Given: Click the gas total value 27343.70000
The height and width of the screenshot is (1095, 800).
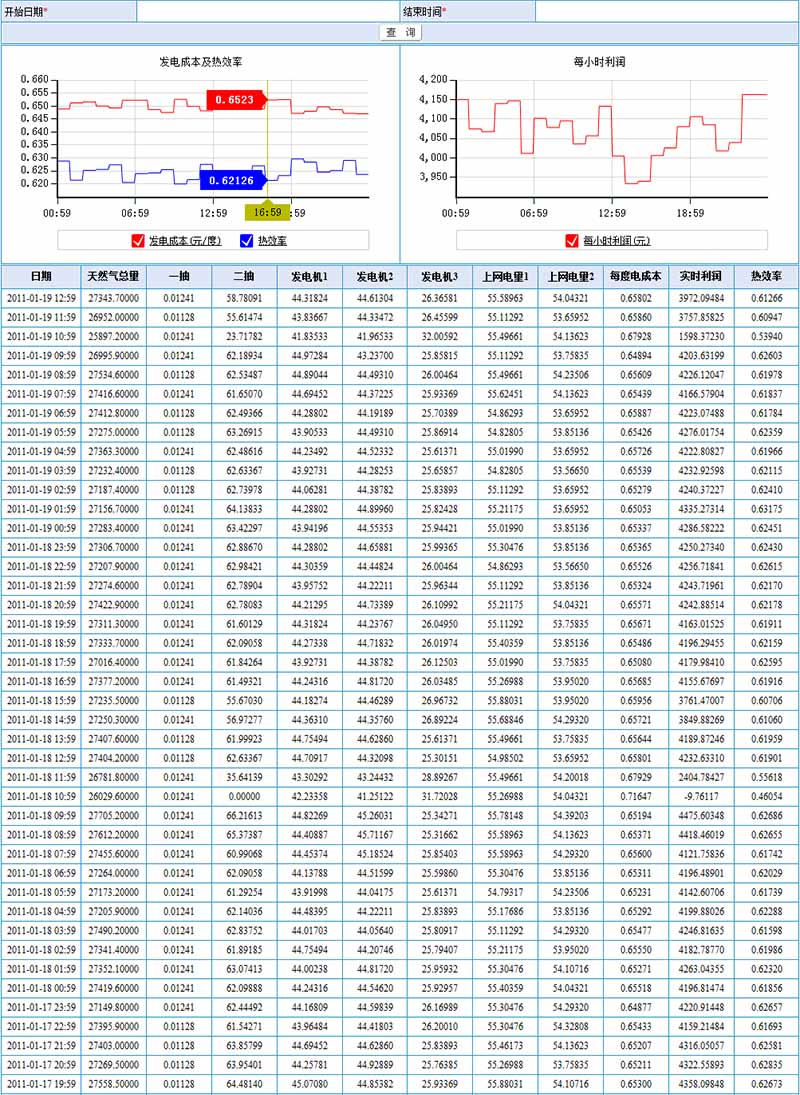Looking at the screenshot, I should pos(113,298).
